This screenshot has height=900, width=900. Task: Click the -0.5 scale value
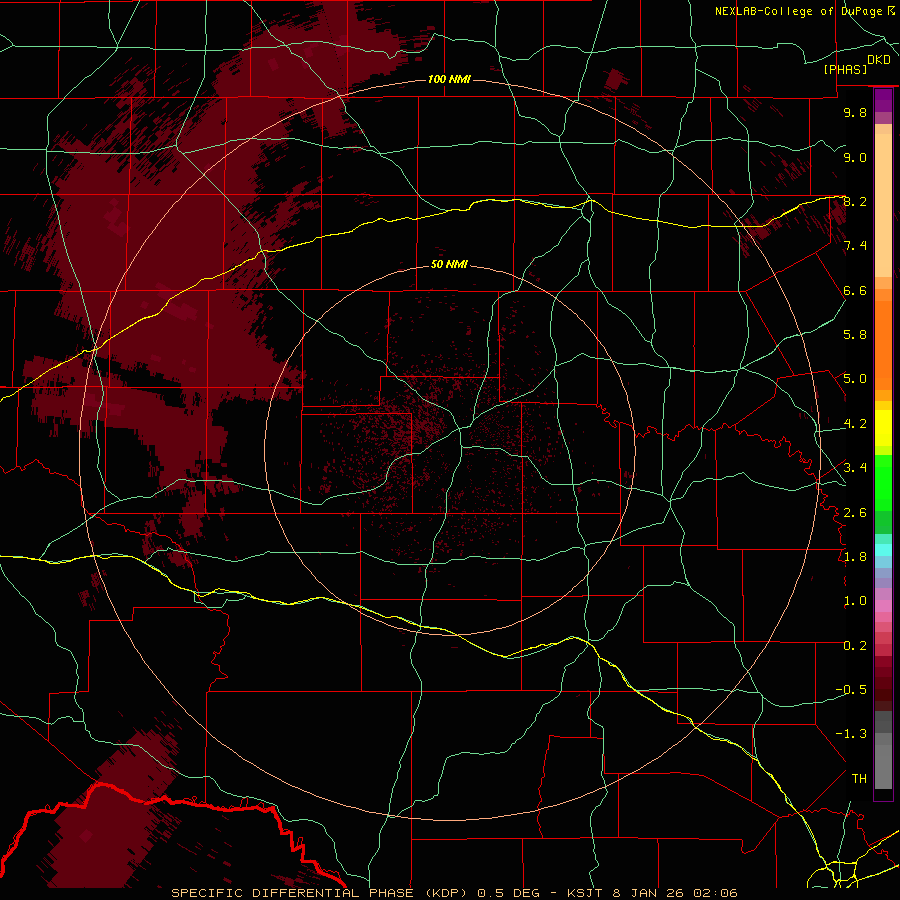click(851, 690)
